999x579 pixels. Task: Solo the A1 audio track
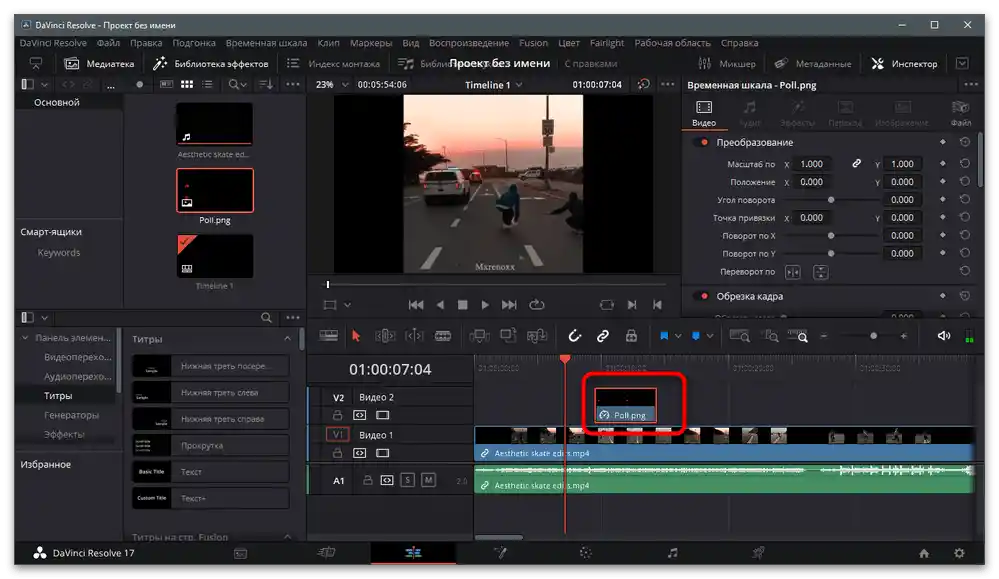[x=408, y=480]
